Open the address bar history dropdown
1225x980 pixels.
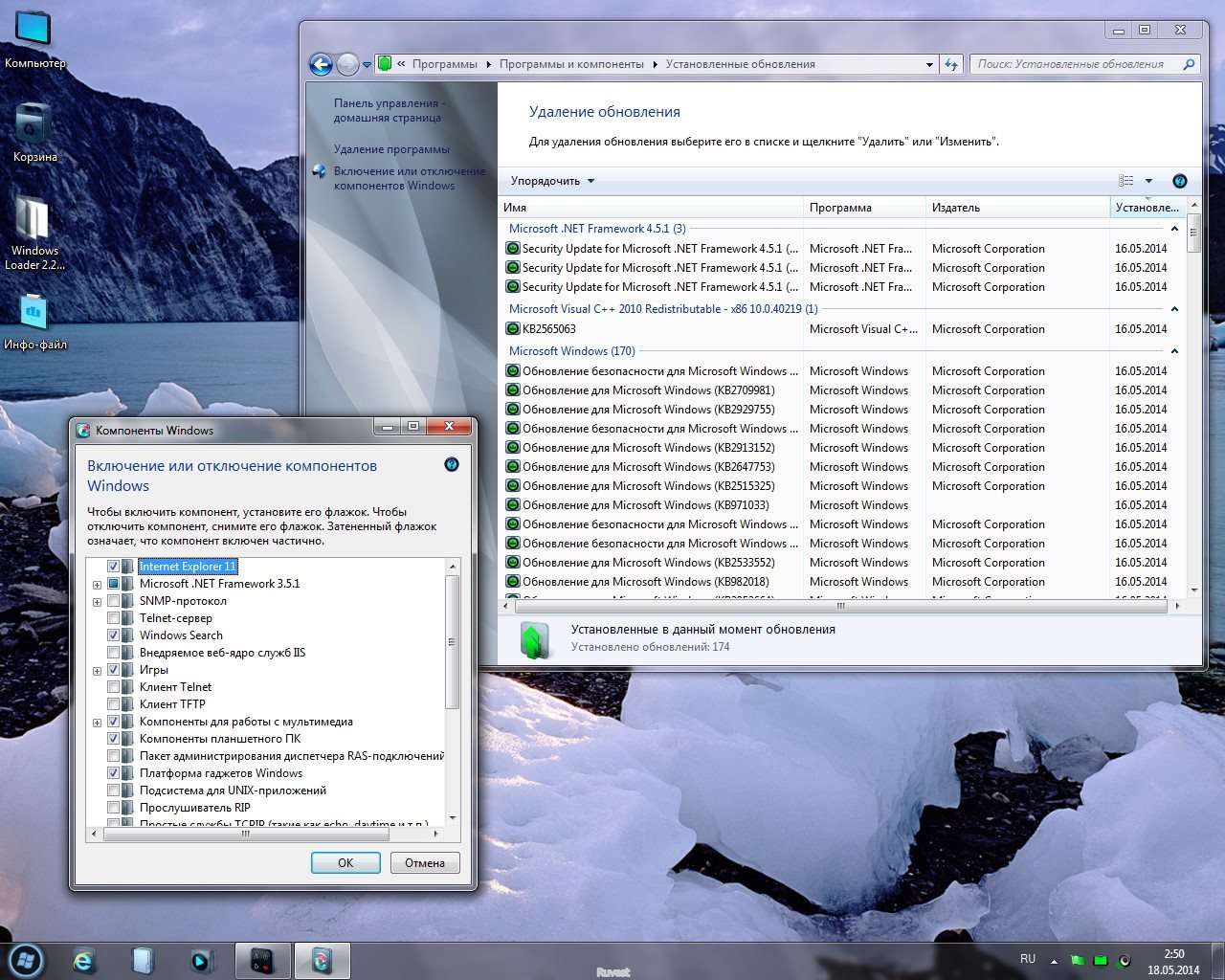pyautogui.click(x=929, y=64)
